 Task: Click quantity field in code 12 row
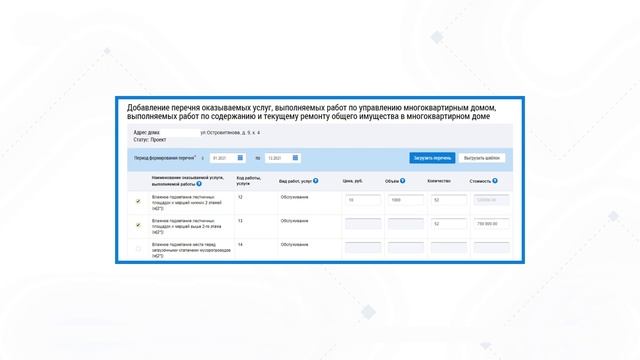coord(449,200)
